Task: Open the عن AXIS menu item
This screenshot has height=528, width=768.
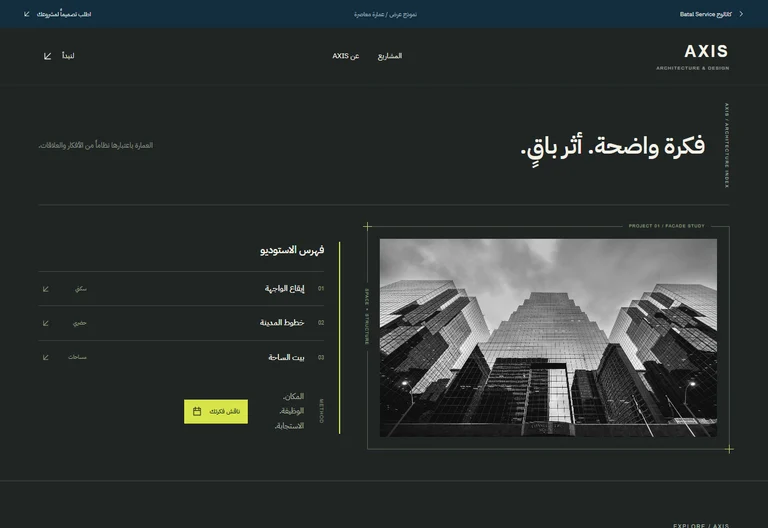Action: 346,56
